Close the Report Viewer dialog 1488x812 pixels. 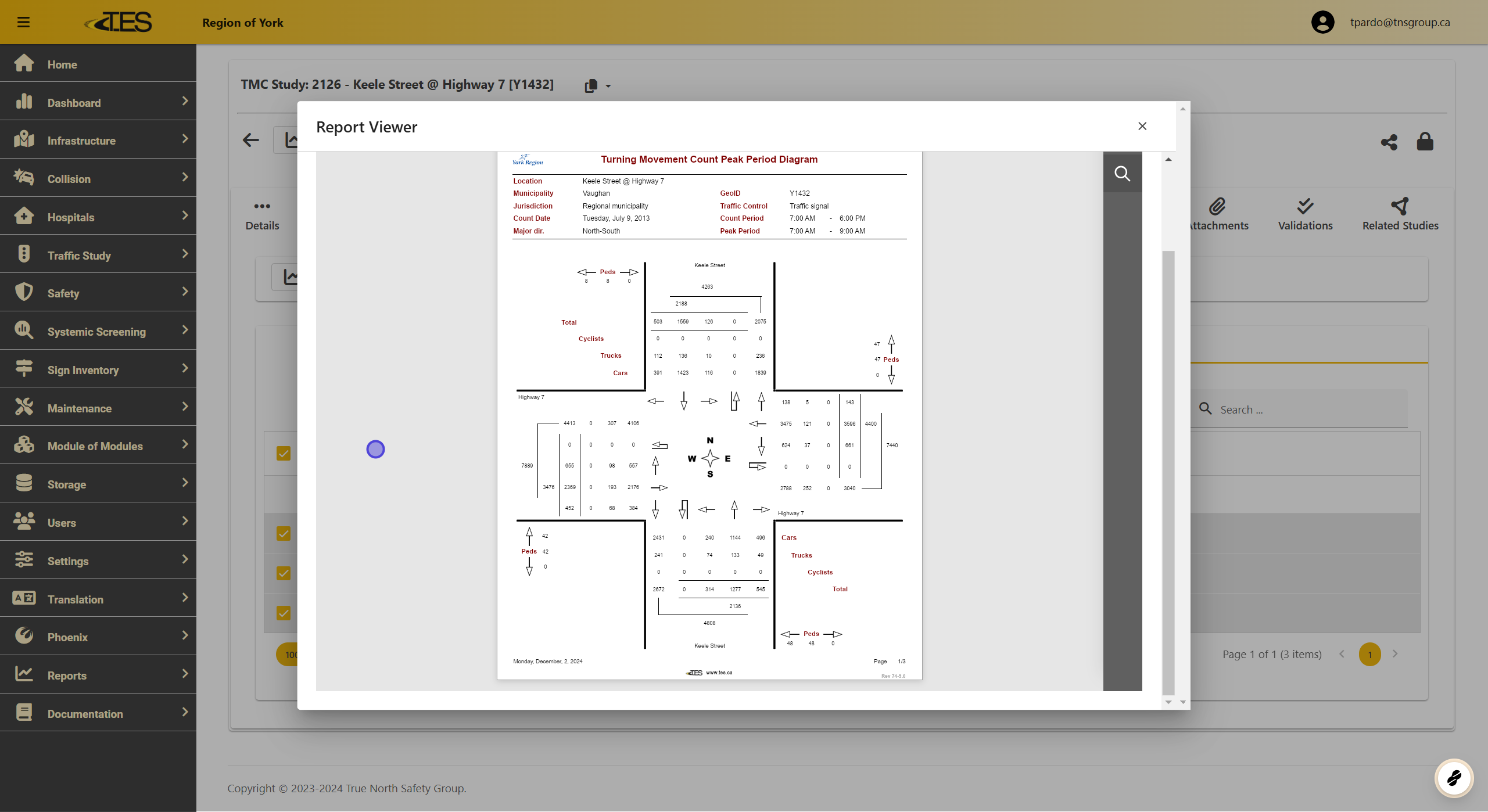tap(1142, 126)
